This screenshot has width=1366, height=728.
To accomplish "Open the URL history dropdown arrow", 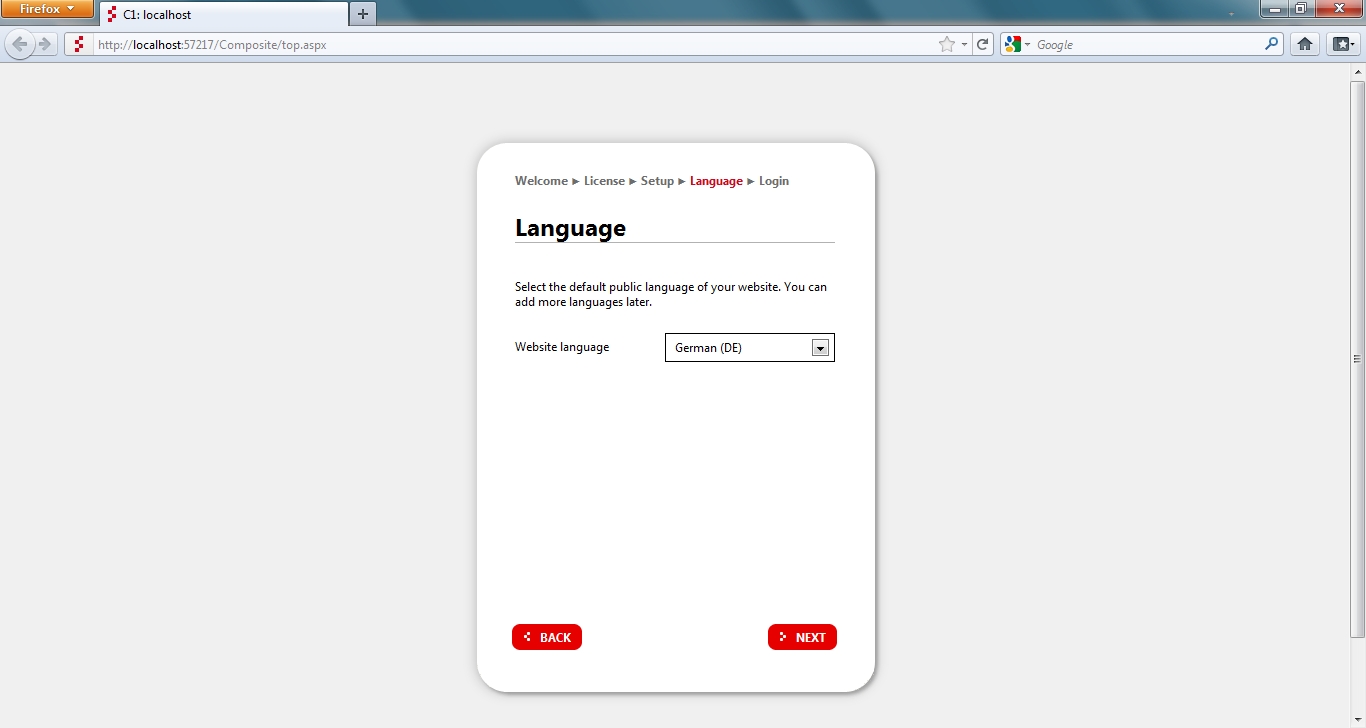I will 964,44.
